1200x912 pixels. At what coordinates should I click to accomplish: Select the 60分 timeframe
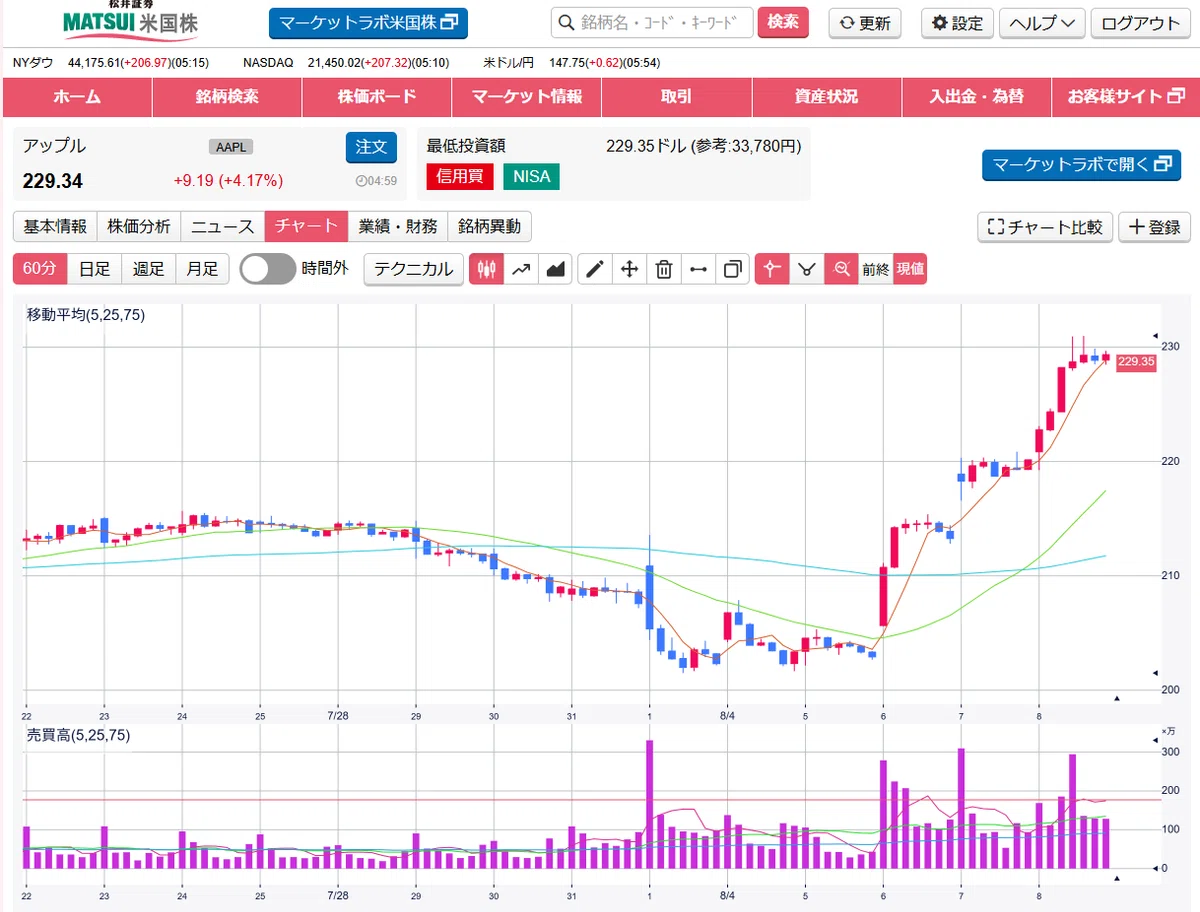(40, 269)
